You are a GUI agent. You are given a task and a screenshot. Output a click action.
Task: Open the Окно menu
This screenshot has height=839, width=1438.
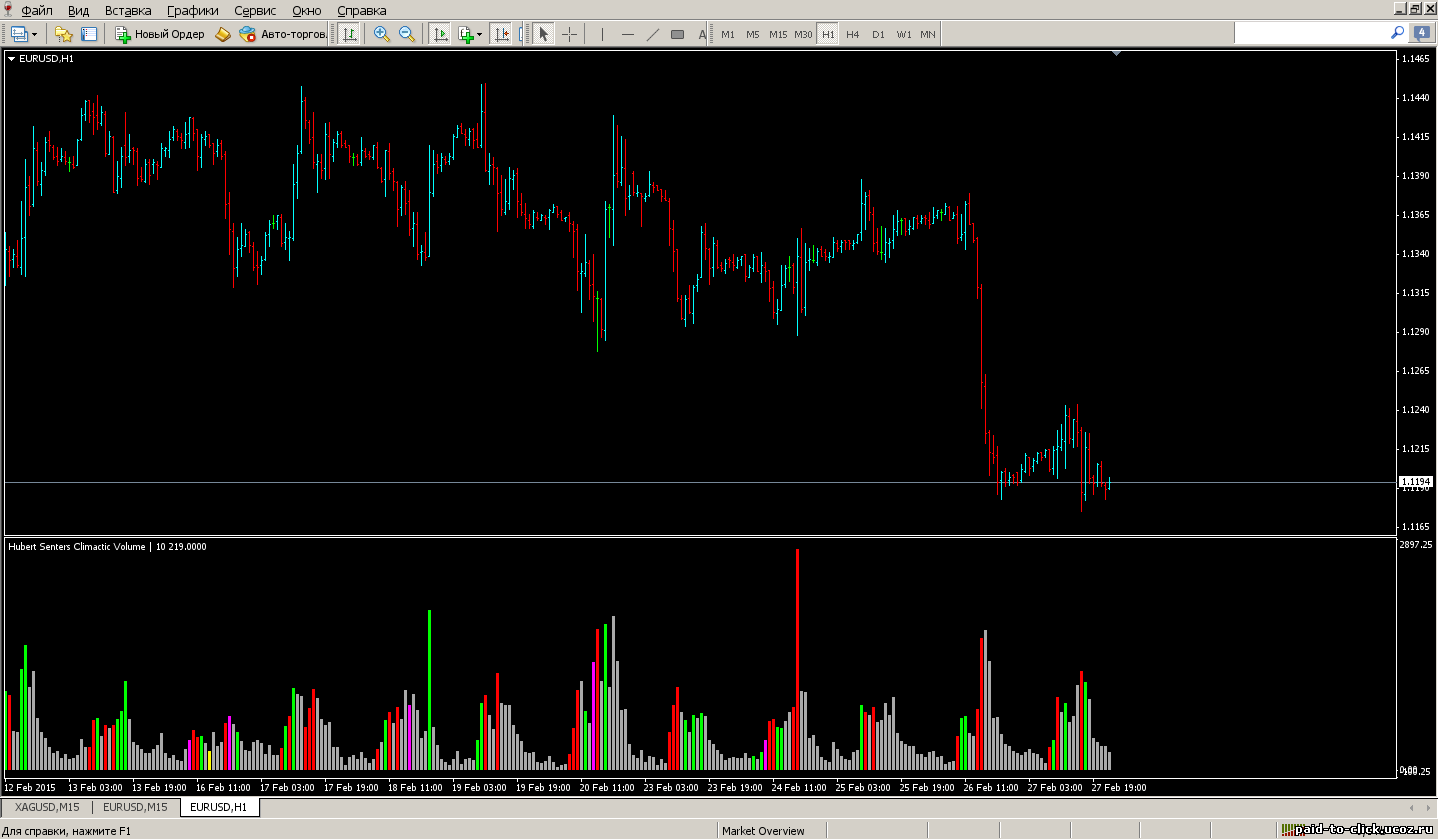pyautogui.click(x=307, y=10)
